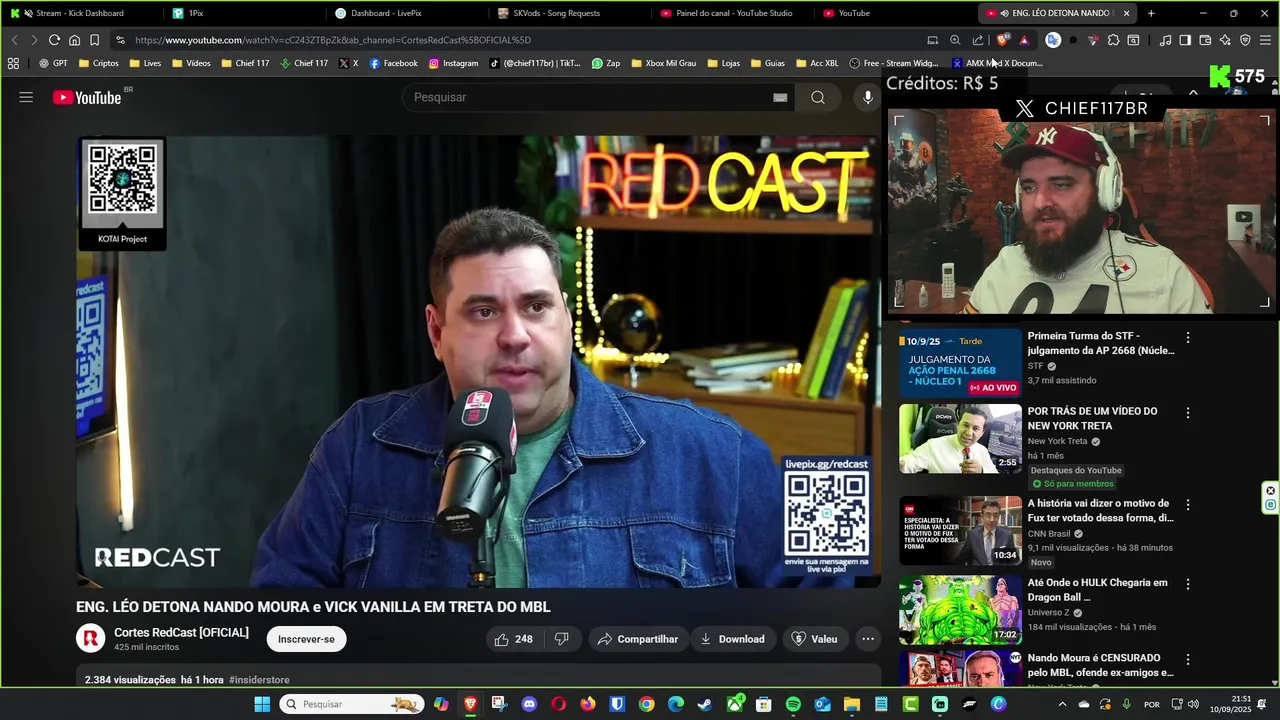Open a new browser tab with plus
The height and width of the screenshot is (720, 1280).
click(1151, 13)
